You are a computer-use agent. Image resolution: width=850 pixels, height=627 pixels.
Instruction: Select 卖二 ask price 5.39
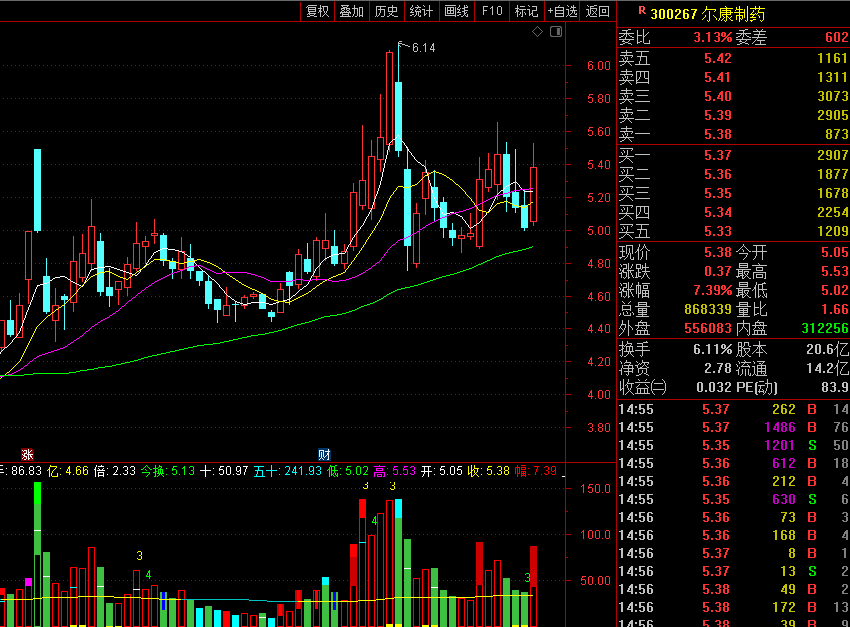(718, 115)
